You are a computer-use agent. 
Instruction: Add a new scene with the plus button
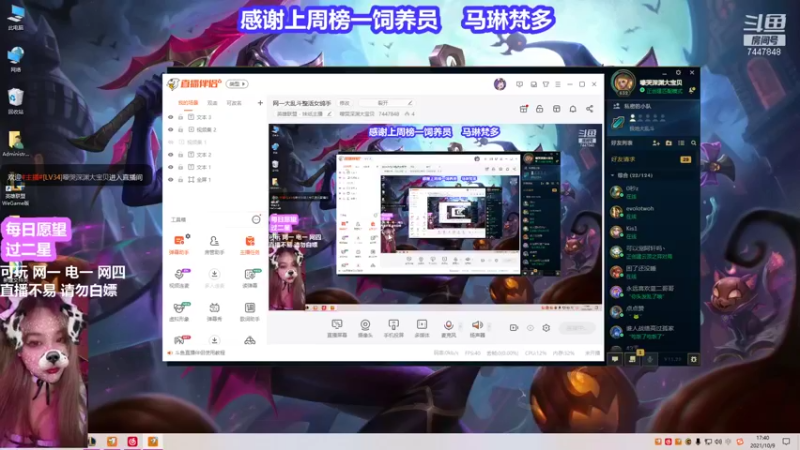[x=260, y=103]
